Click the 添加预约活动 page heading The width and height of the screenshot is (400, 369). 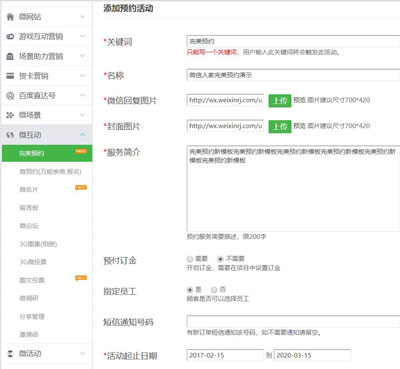(128, 8)
